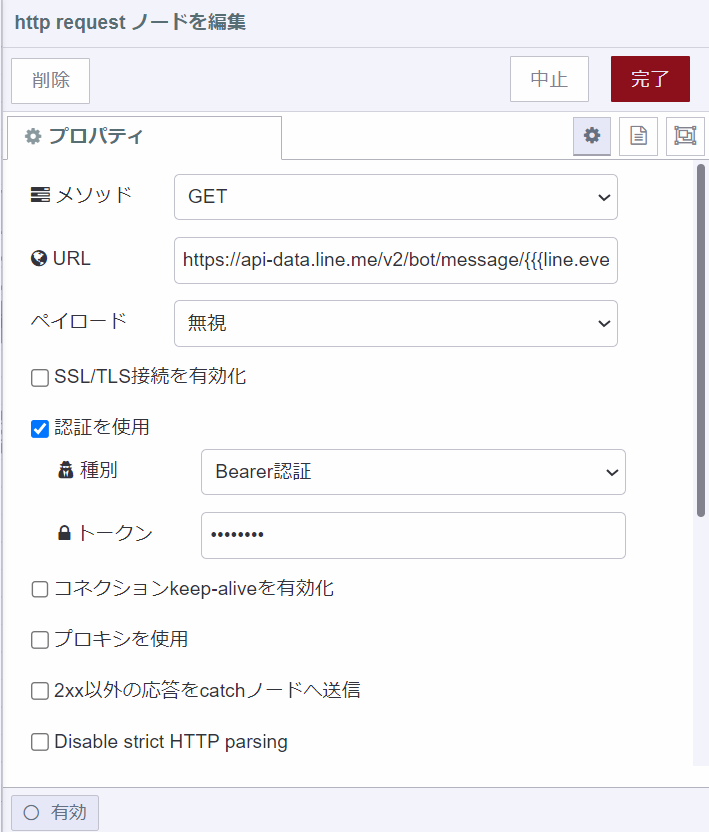
Task: Click the URL input field
Action: point(396,260)
